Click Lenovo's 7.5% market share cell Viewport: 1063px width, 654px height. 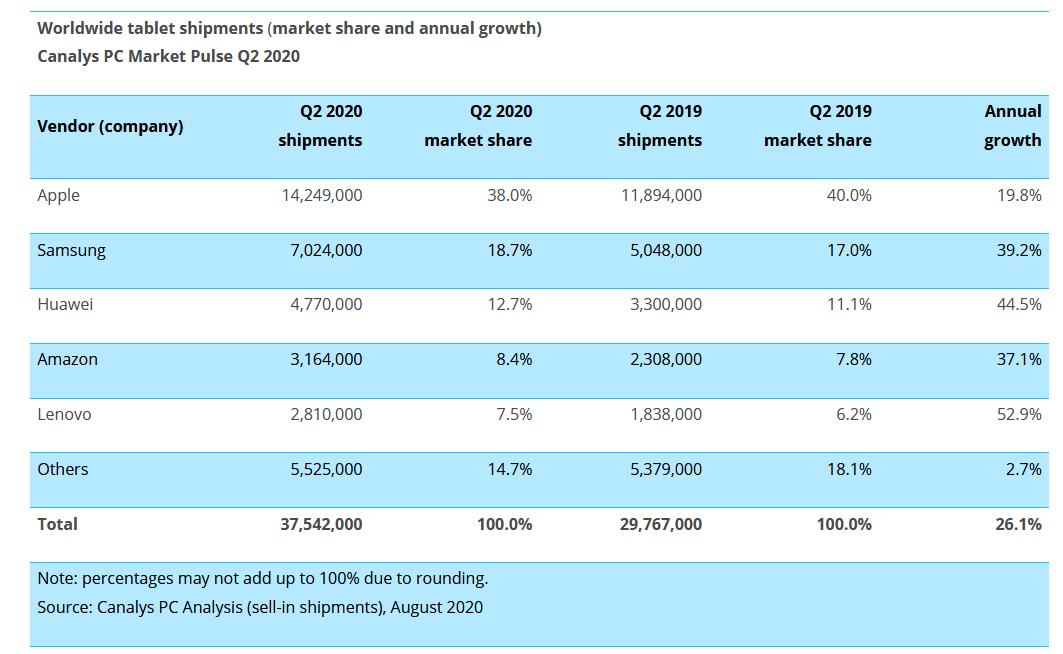pos(514,415)
